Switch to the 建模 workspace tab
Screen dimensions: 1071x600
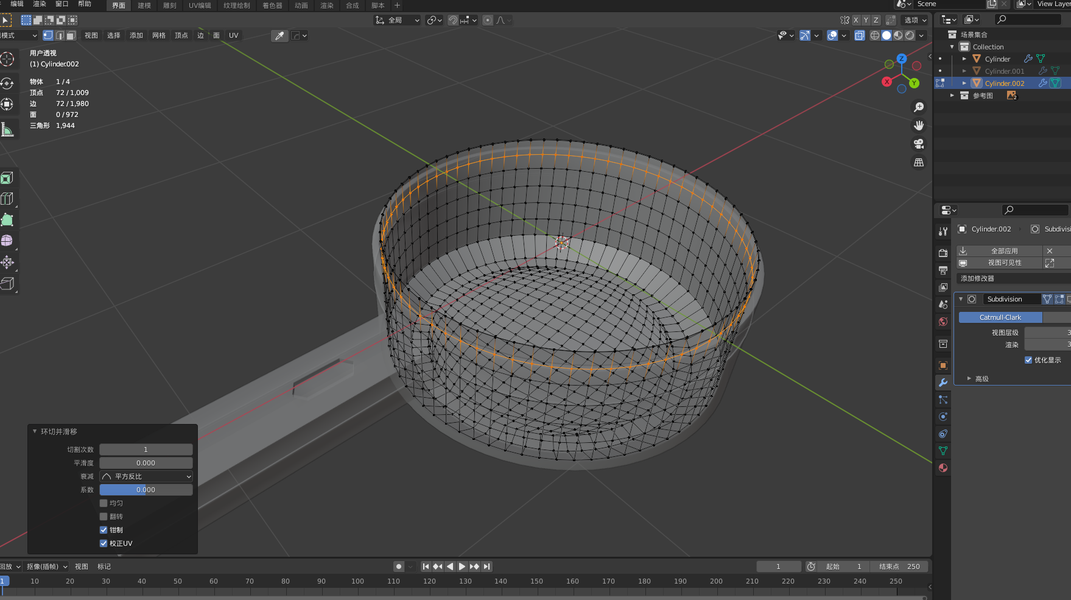click(x=144, y=5)
